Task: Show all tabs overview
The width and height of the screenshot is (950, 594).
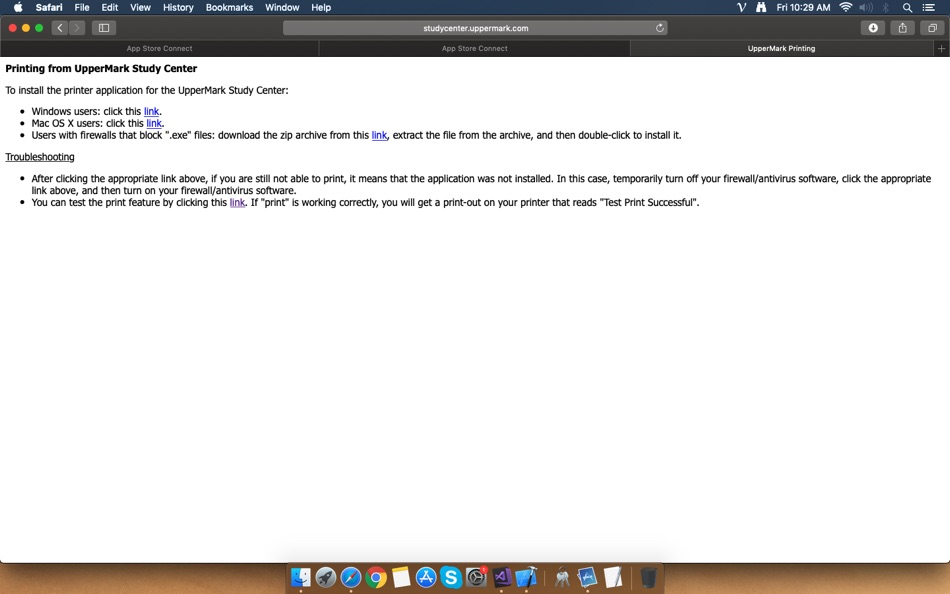Action: (932, 28)
